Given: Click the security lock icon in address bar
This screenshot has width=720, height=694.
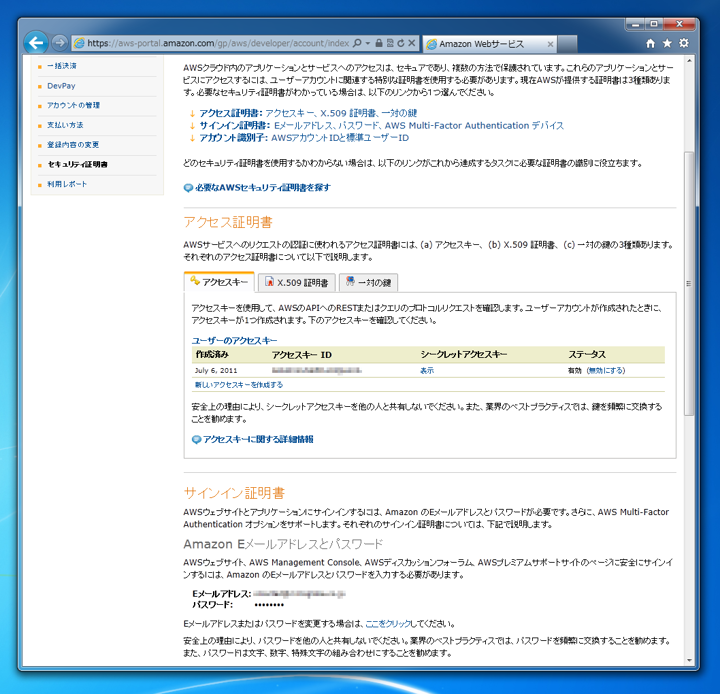Looking at the screenshot, I should click(379, 43).
